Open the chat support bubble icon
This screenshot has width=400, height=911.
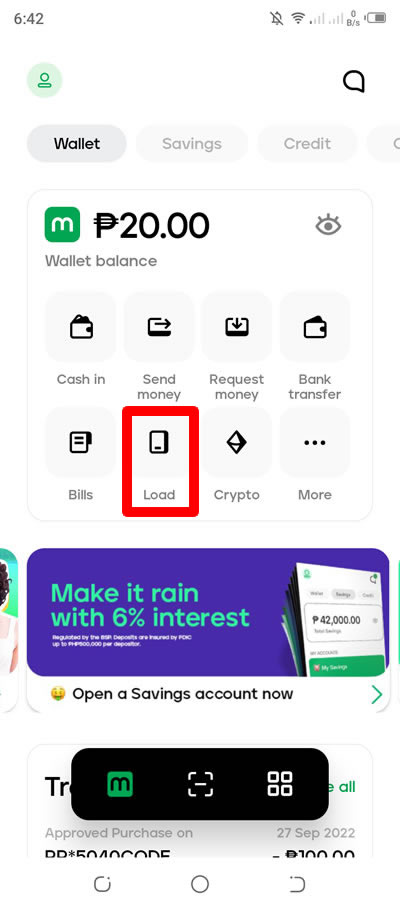353,81
